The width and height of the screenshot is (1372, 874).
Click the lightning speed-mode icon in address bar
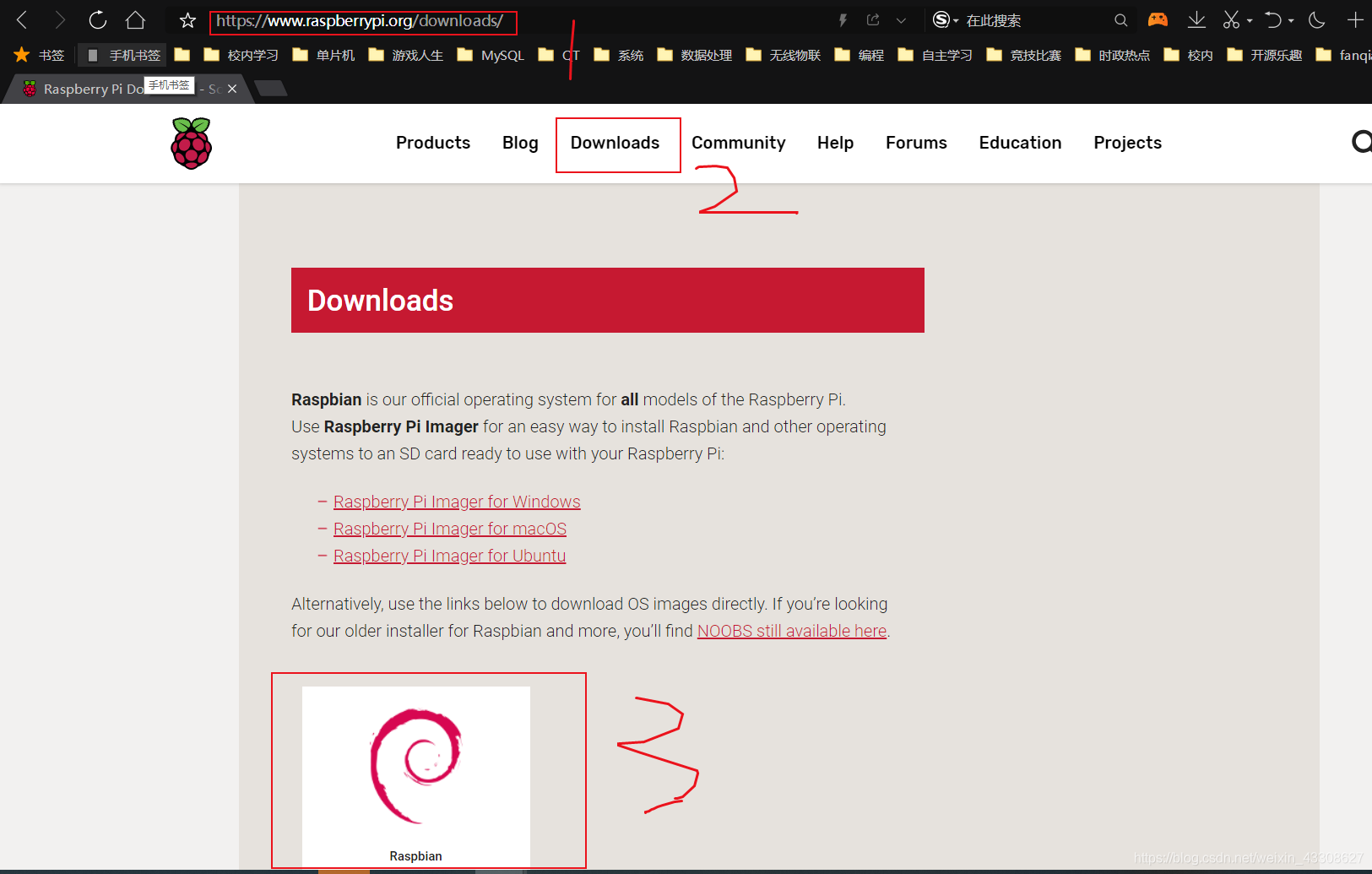coord(842,20)
